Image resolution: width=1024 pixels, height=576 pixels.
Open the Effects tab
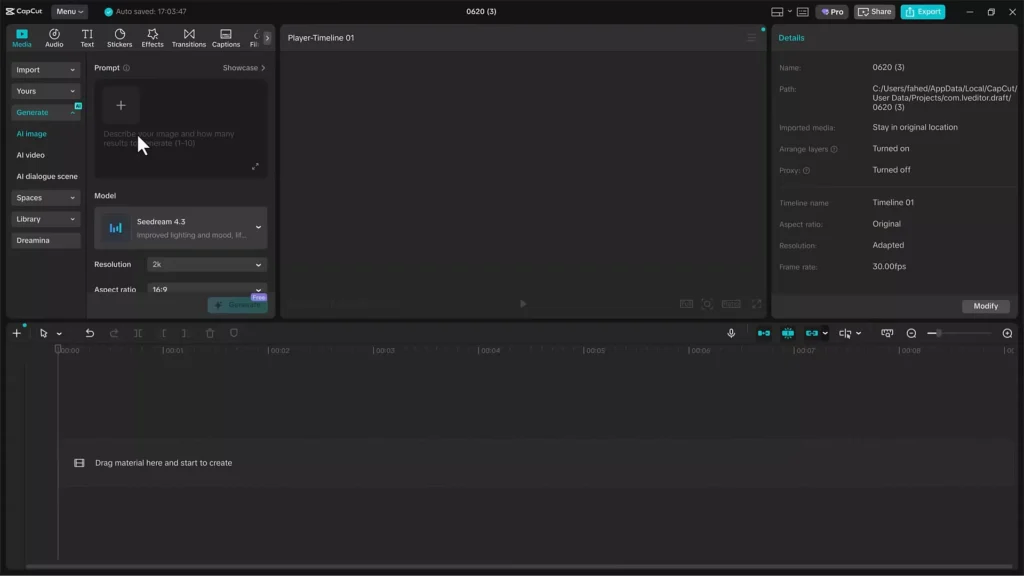tap(152, 38)
